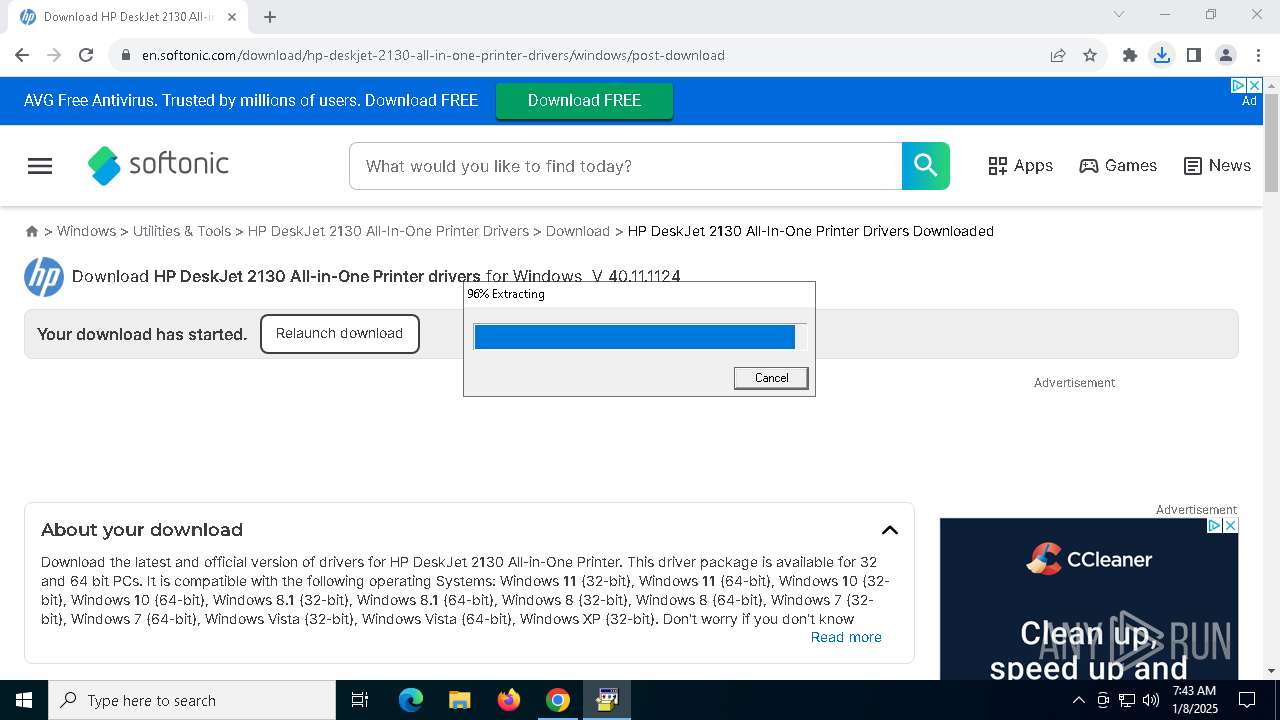This screenshot has width=1280, height=720.
Task: Open File Explorer from taskbar
Action: click(x=459, y=700)
